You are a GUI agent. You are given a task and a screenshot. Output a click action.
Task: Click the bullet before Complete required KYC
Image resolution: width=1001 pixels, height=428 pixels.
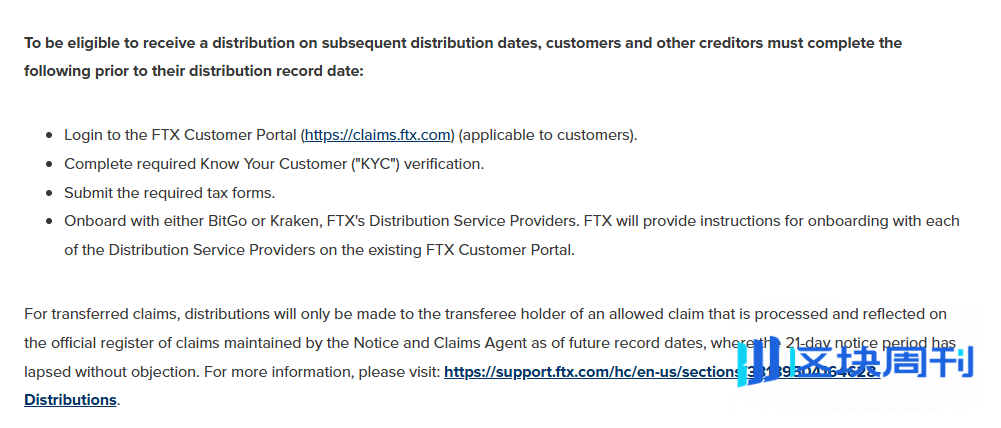49,164
